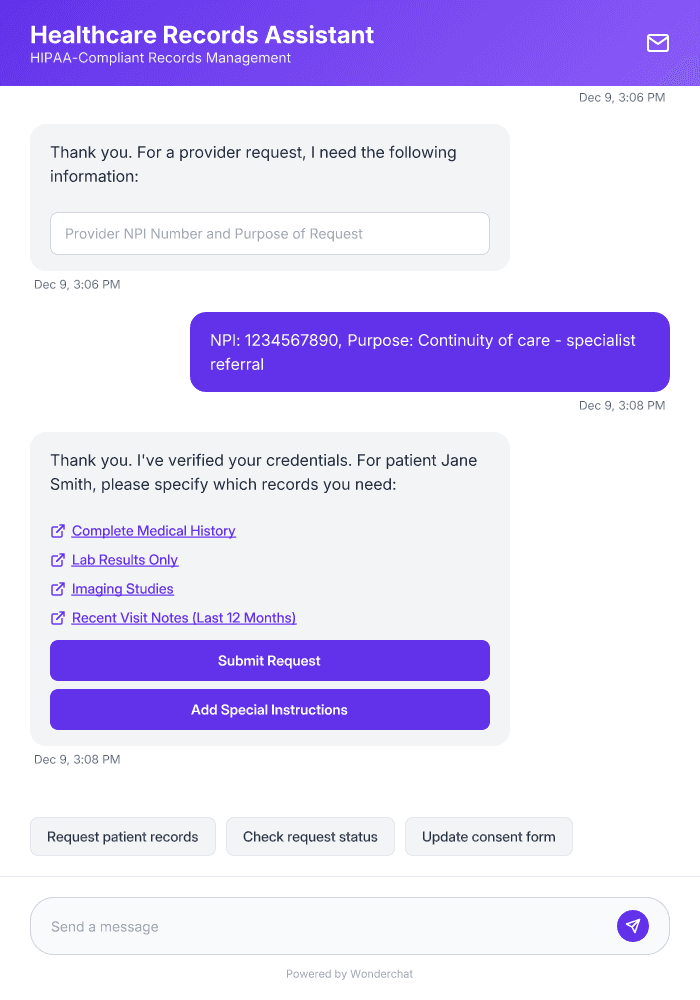Click the purple NPI message bubble

coord(429,352)
